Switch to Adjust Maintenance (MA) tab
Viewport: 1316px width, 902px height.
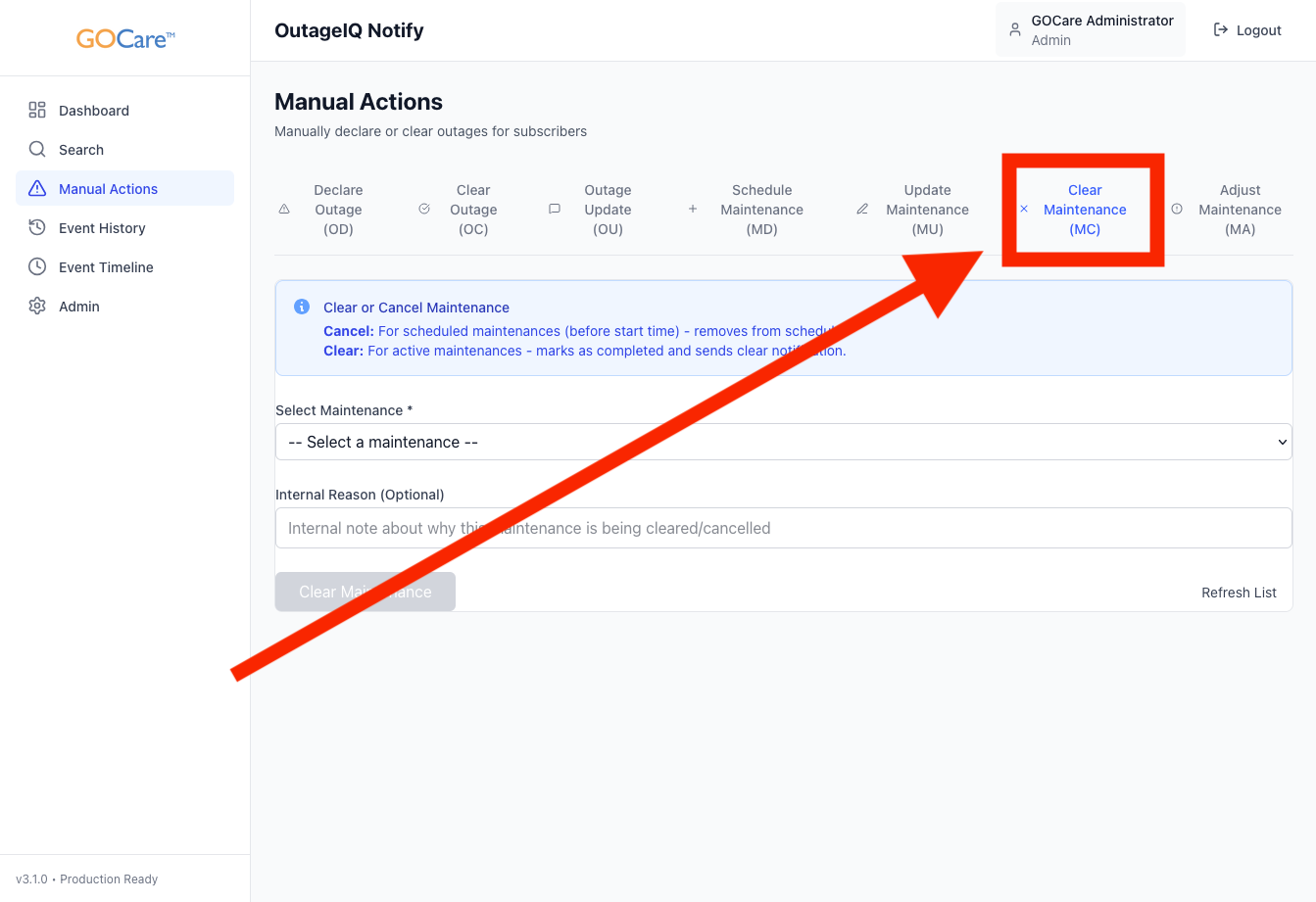1240,210
